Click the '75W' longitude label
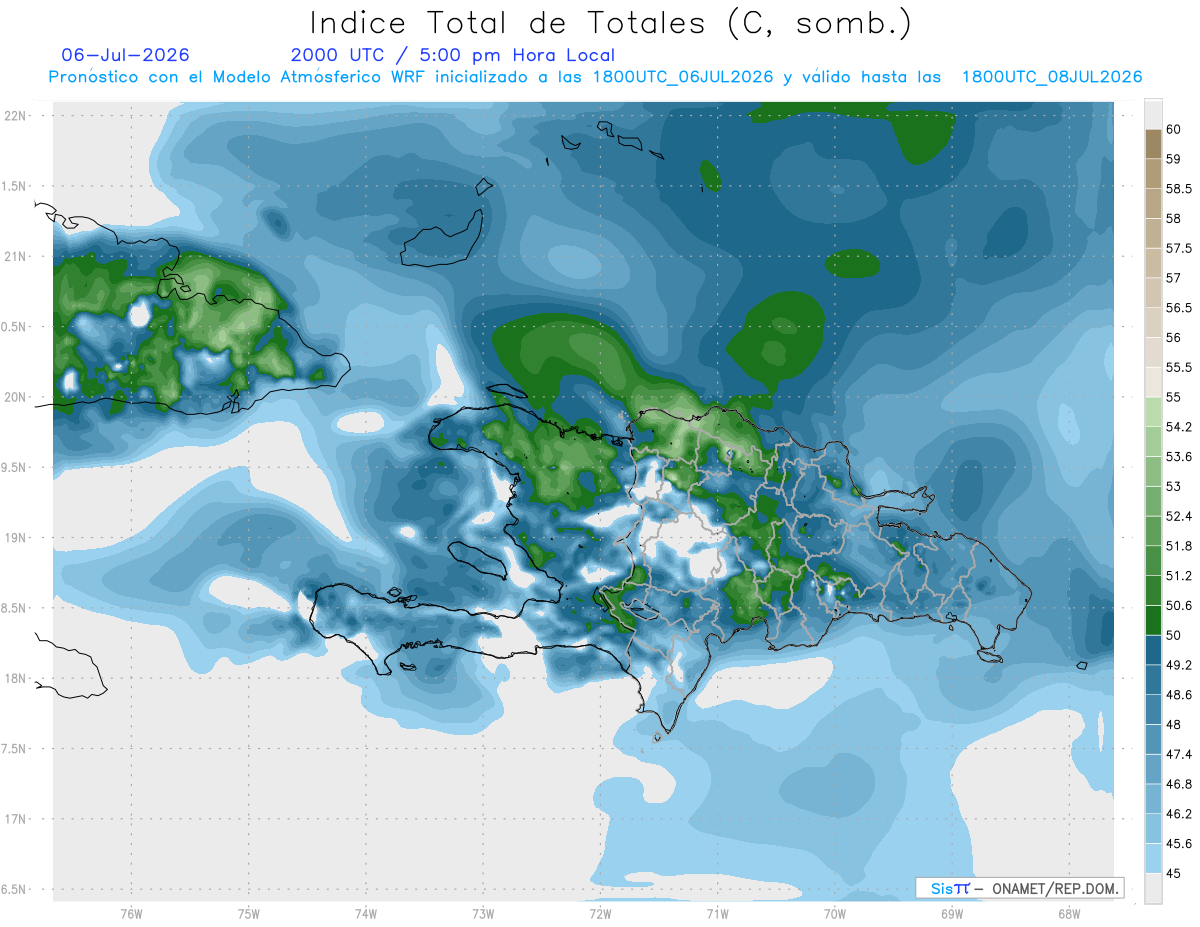 pos(249,914)
